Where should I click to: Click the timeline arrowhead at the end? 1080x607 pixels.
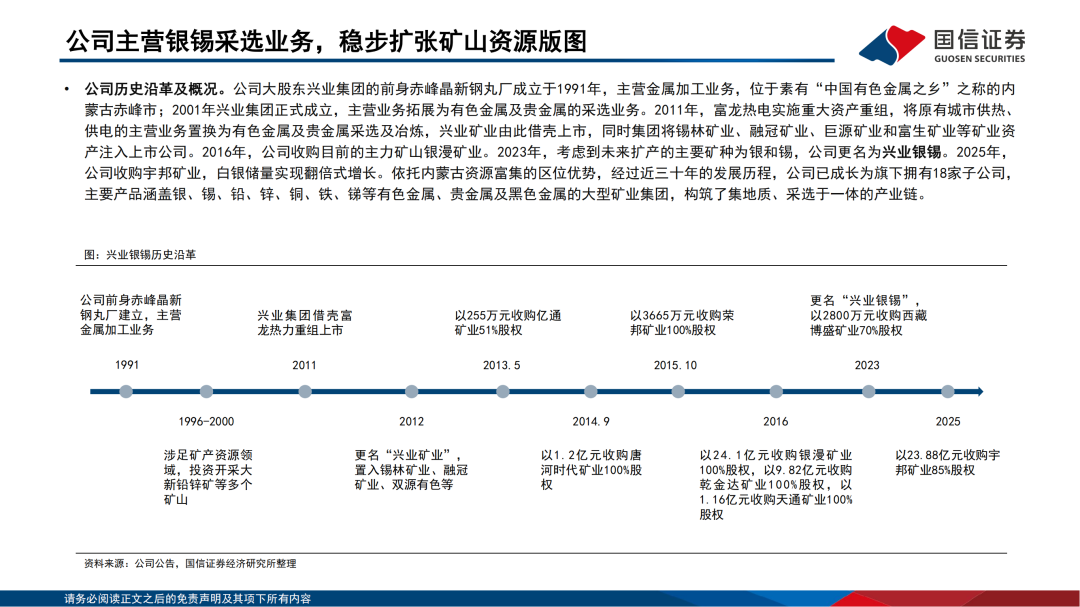pos(979,391)
